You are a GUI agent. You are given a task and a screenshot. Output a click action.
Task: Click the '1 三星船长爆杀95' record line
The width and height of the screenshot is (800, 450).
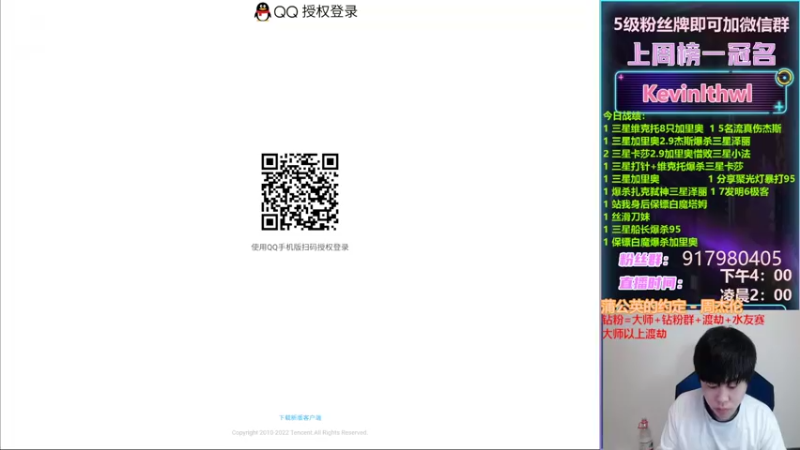[642, 230]
